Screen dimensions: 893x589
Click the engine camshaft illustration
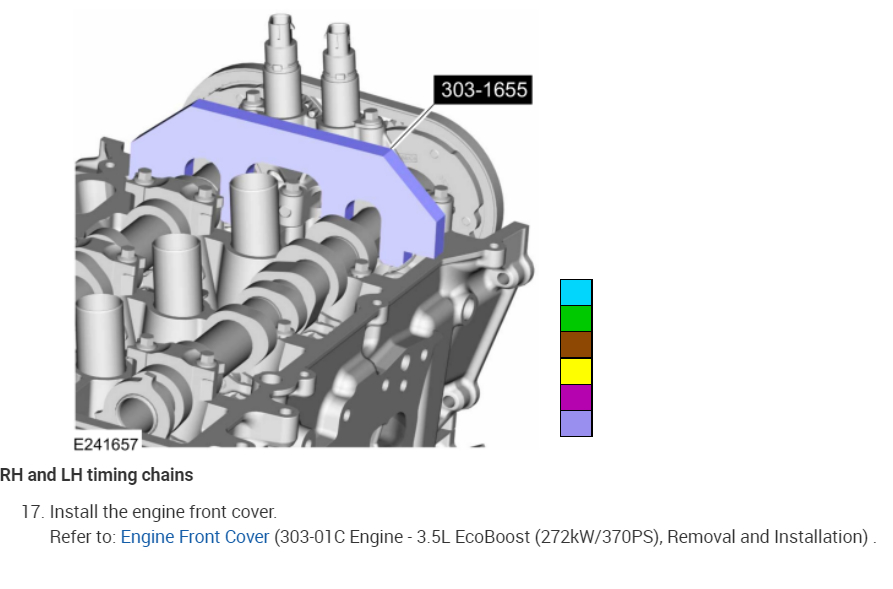tap(305, 231)
